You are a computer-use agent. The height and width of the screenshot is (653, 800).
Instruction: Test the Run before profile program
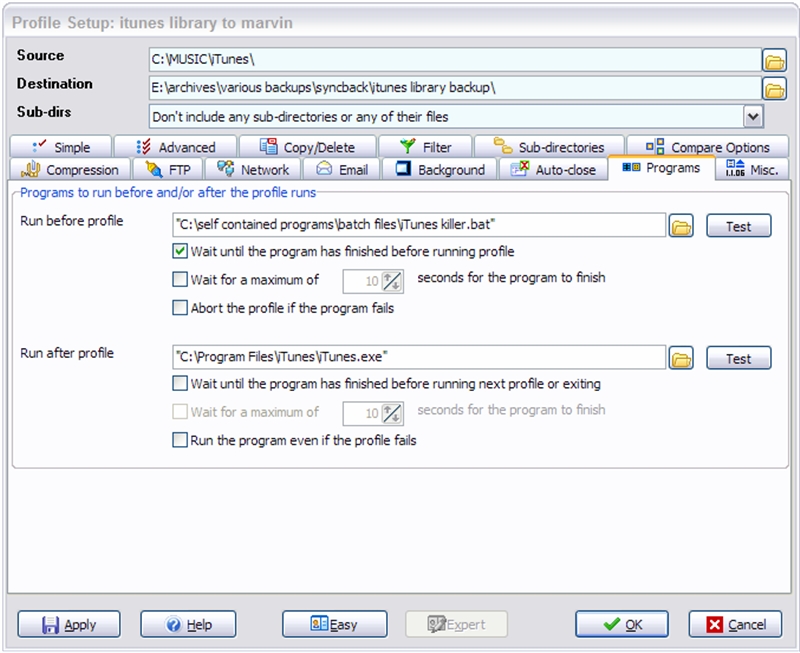coord(739,226)
